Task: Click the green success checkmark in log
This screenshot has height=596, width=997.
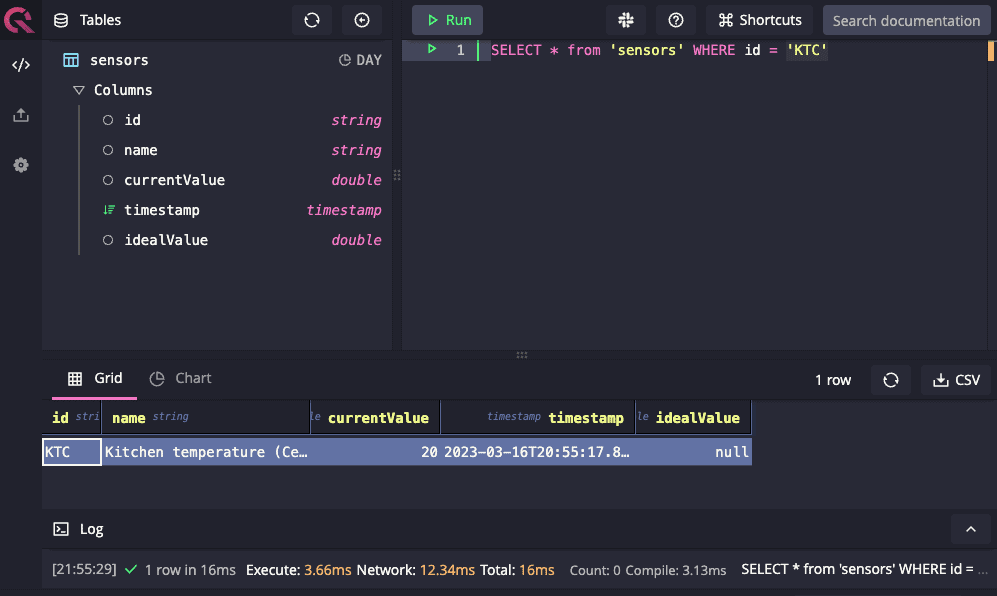Action: [x=131, y=570]
